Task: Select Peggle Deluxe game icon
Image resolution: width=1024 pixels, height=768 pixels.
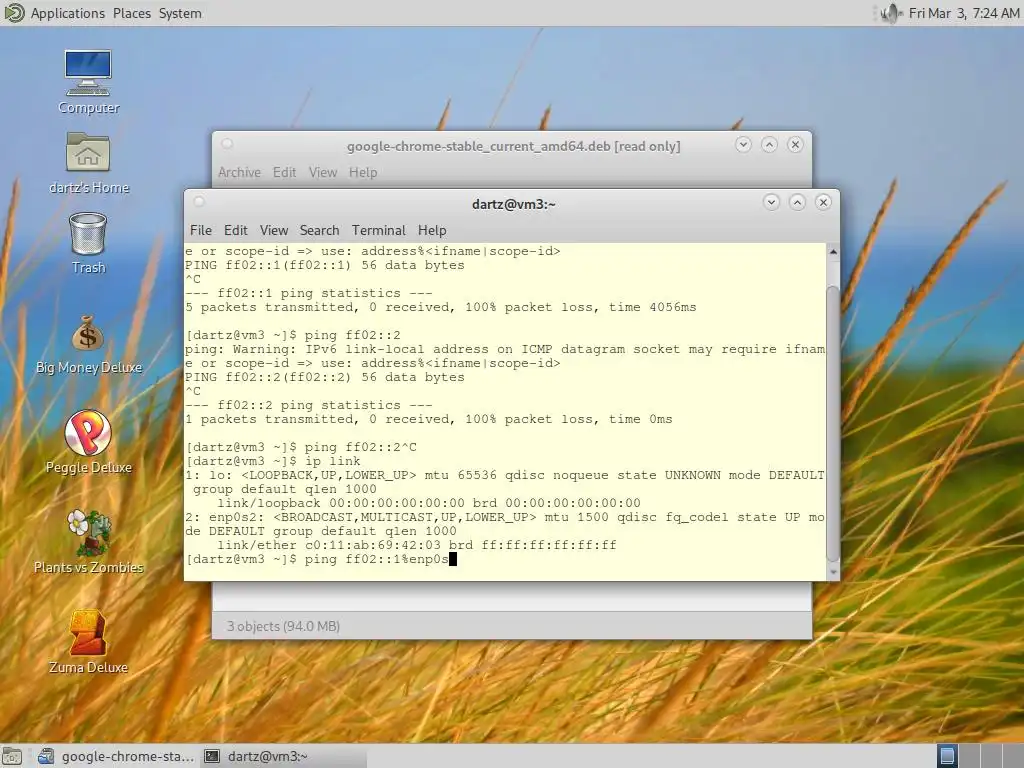Action: click(88, 432)
